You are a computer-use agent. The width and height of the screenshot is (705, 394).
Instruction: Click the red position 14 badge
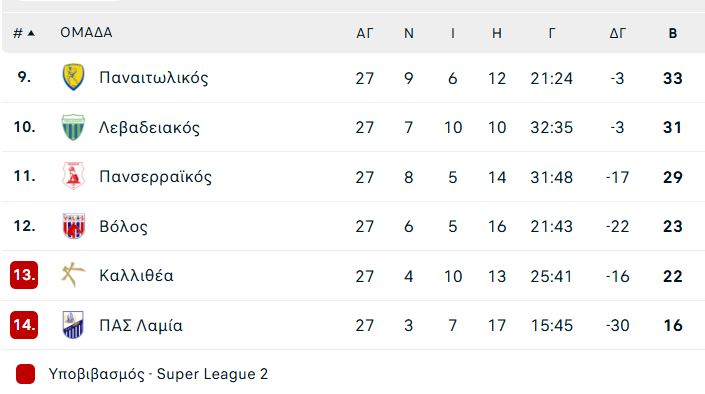click(x=24, y=324)
